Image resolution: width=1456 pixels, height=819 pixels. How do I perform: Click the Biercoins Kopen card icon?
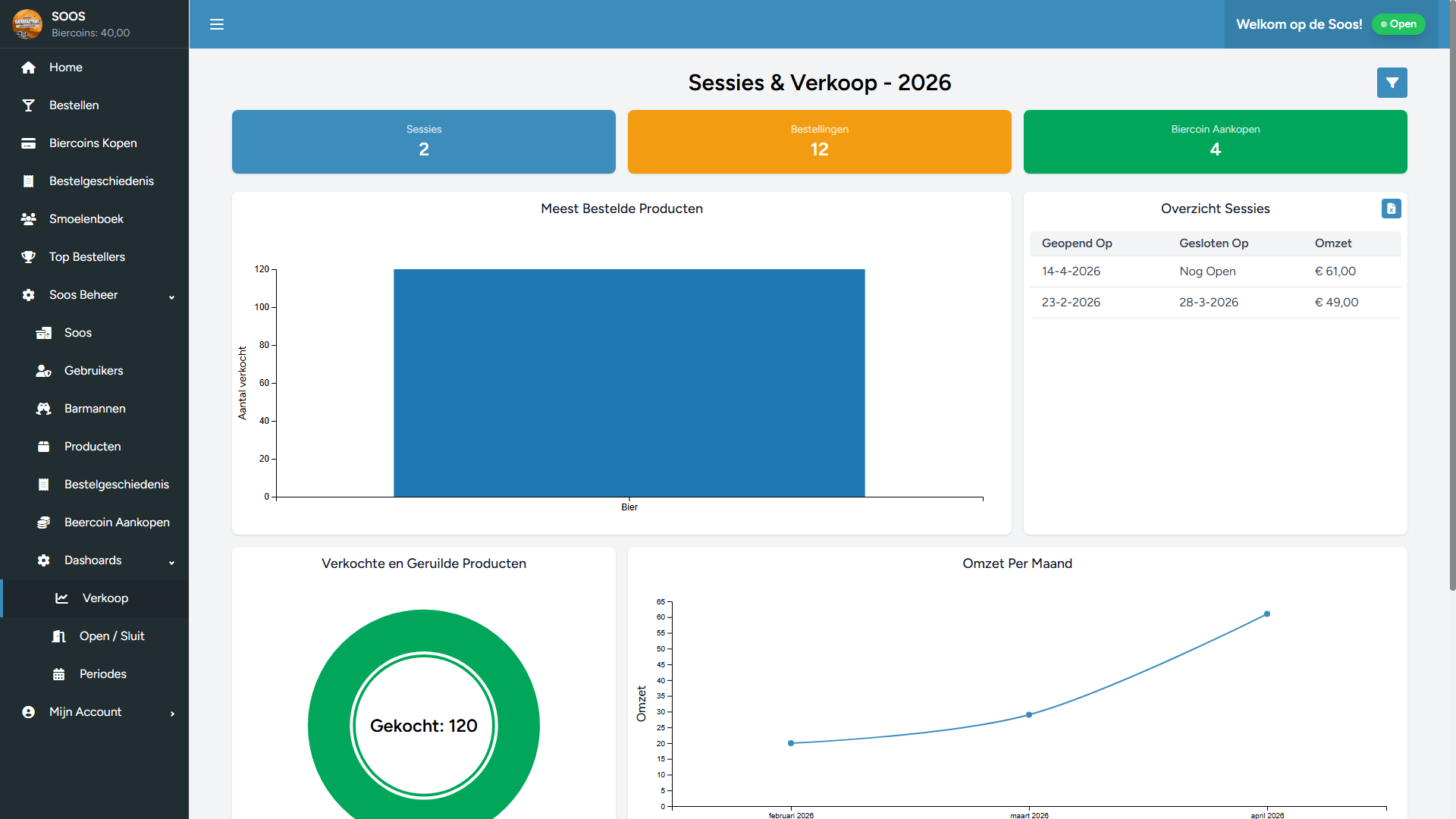[x=29, y=143]
